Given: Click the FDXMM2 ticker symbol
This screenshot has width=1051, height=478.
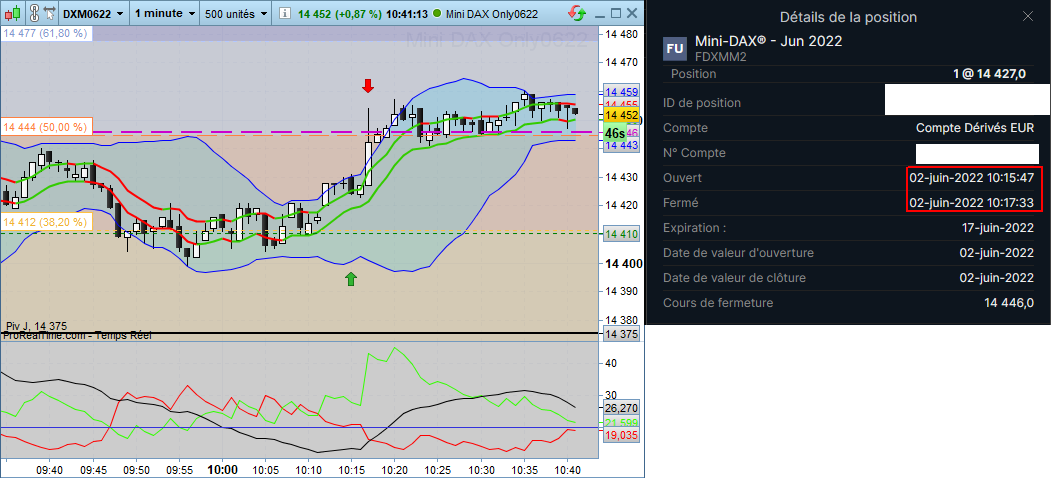Looking at the screenshot, I should coord(721,57).
